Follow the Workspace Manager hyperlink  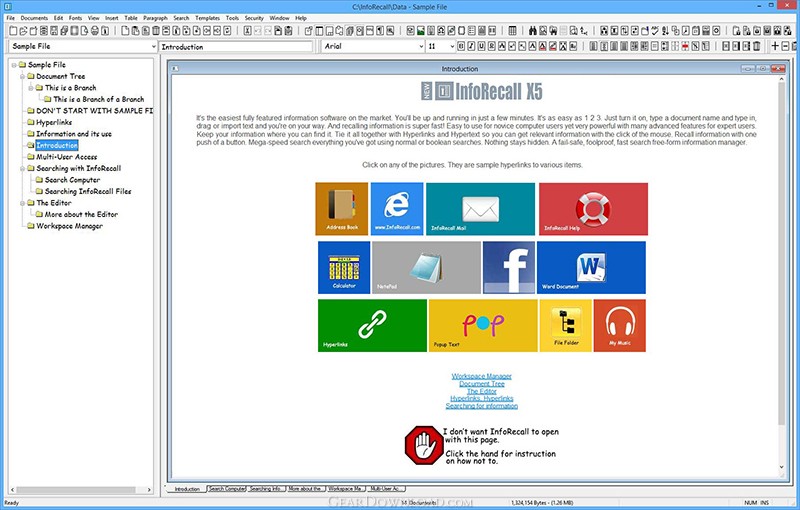tap(482, 376)
